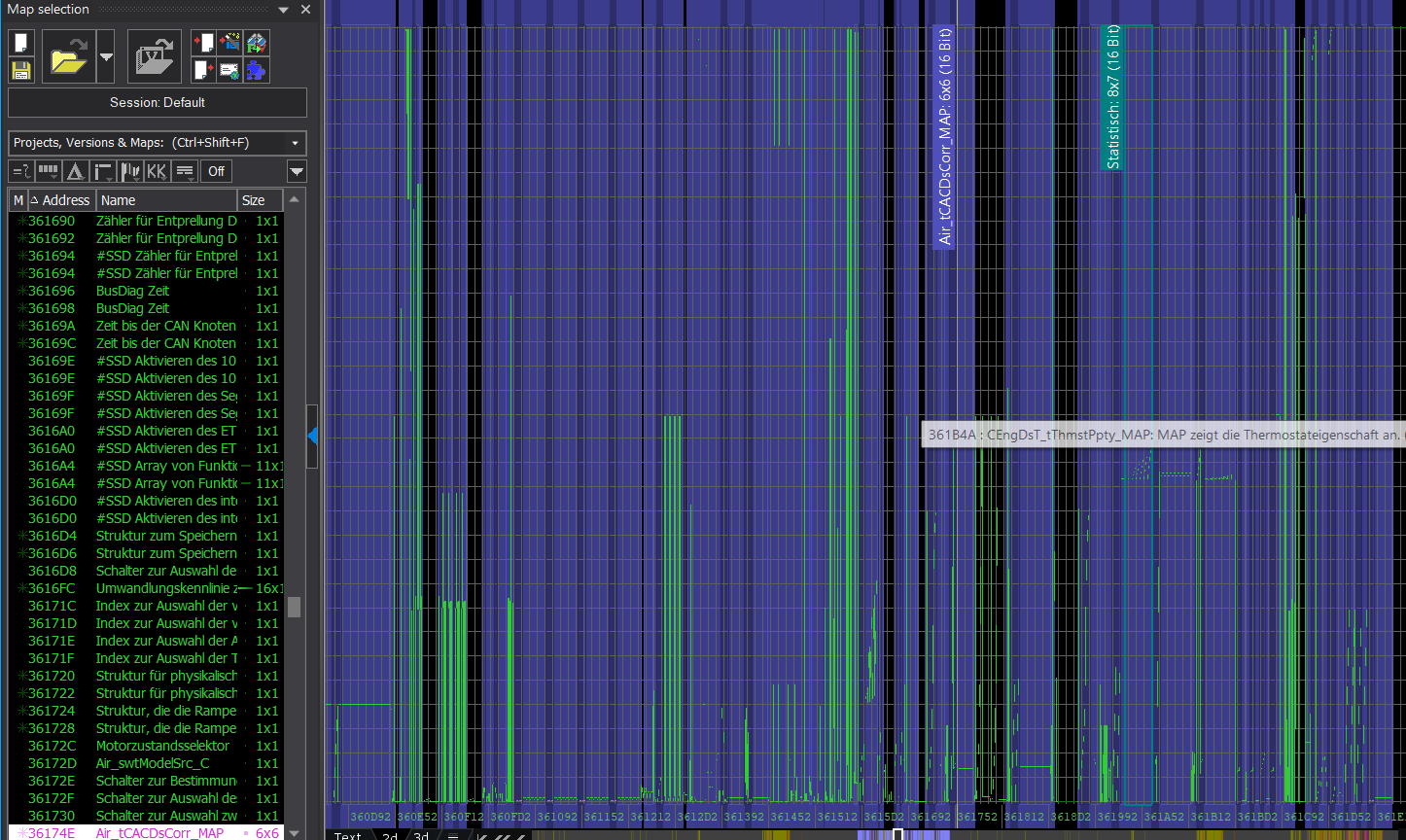1406x840 pixels.
Task: Click the e-mail envelope icon
Action: (x=229, y=70)
